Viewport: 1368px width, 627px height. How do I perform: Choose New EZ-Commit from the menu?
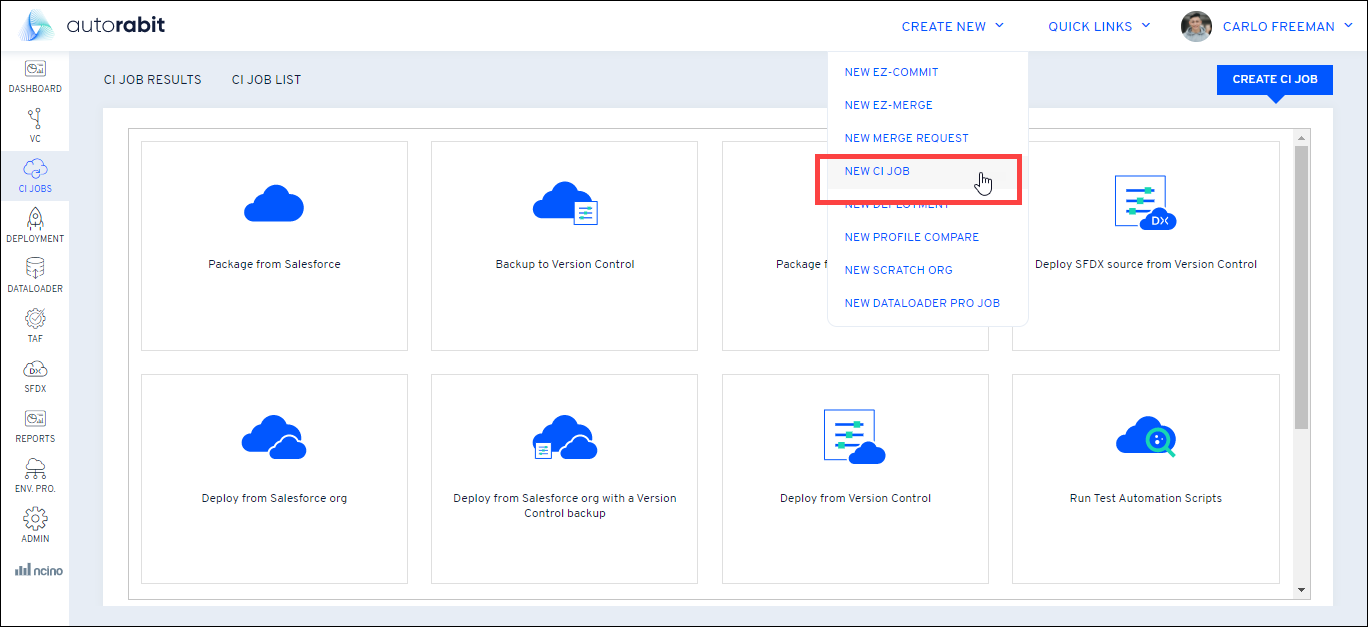891,72
